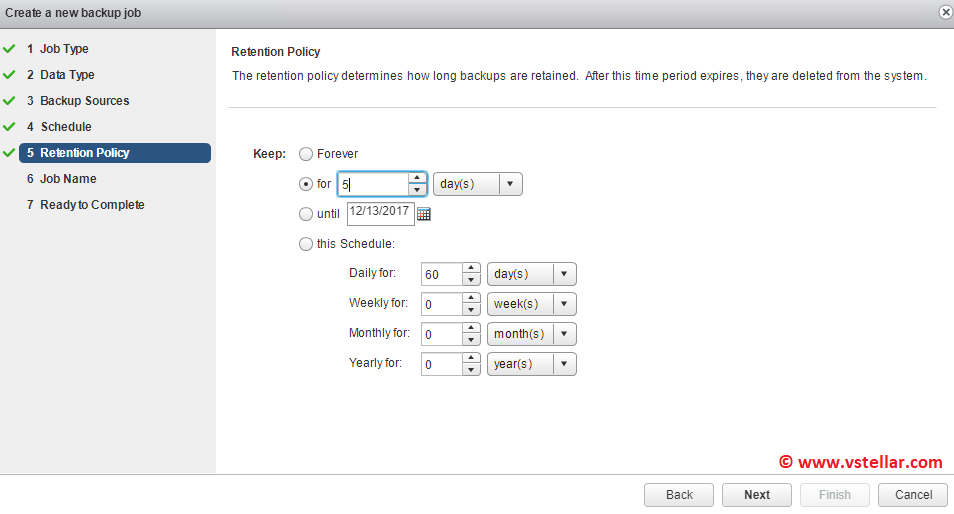
Task: Close the backup job dialog
Action: pos(946,12)
